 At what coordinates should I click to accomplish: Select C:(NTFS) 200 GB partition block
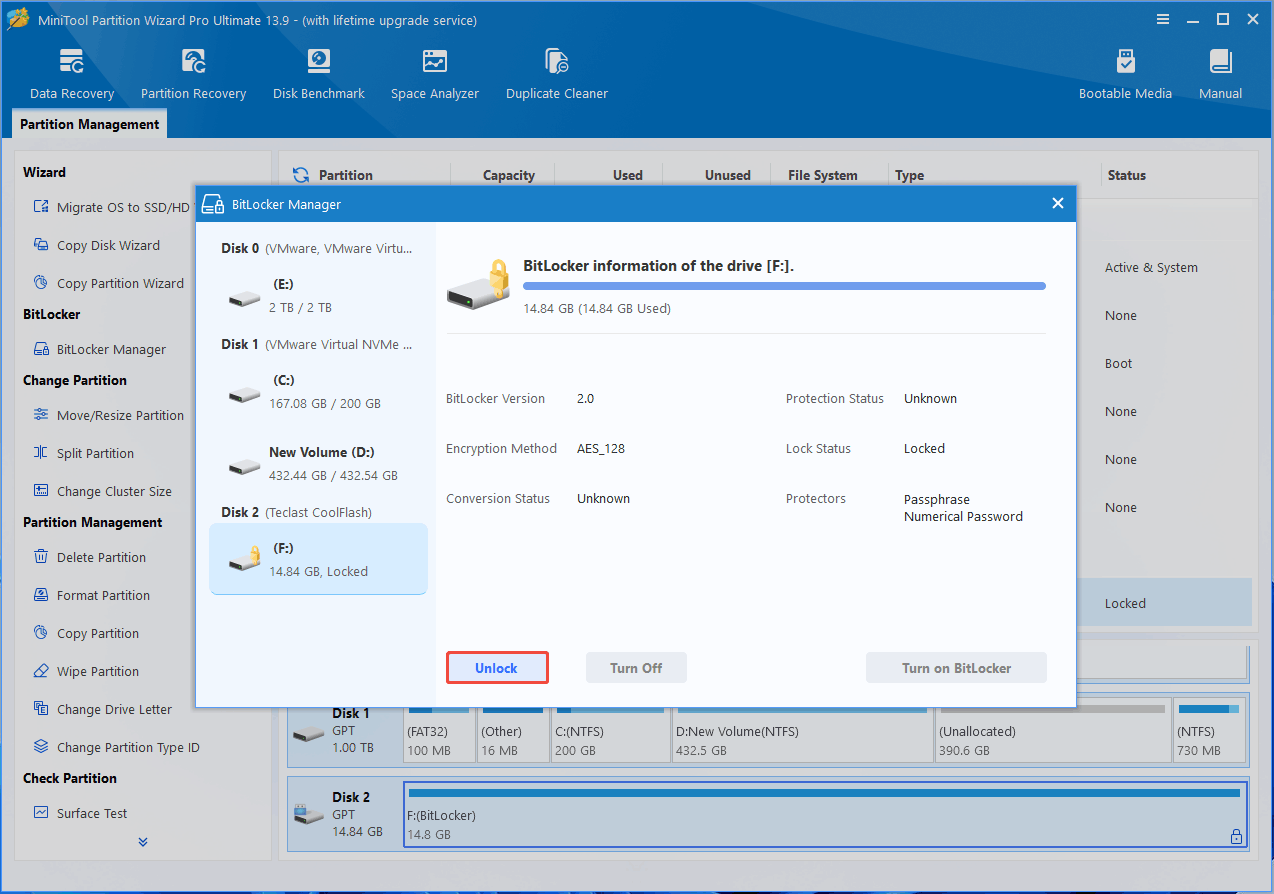[x=609, y=731]
